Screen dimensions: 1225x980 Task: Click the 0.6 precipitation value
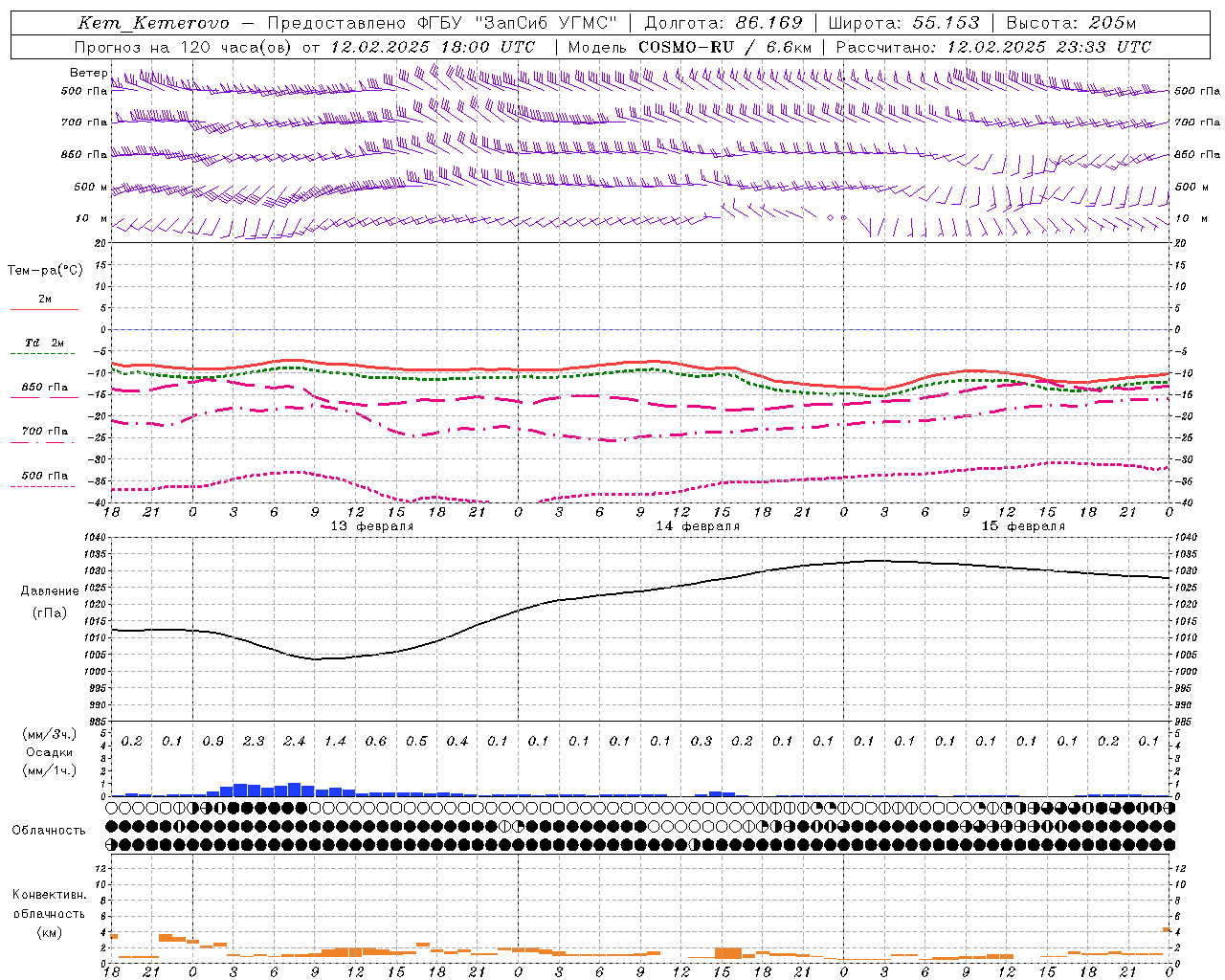[376, 742]
